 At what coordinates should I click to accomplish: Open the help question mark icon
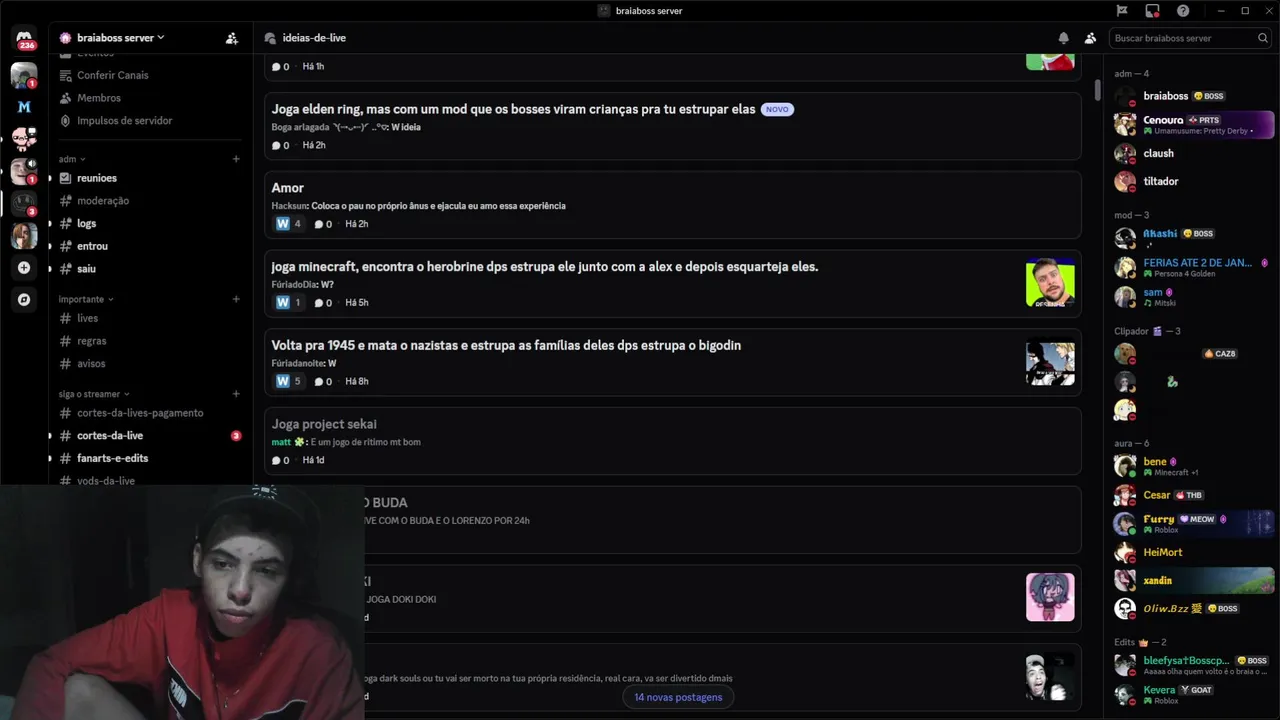click(1183, 11)
